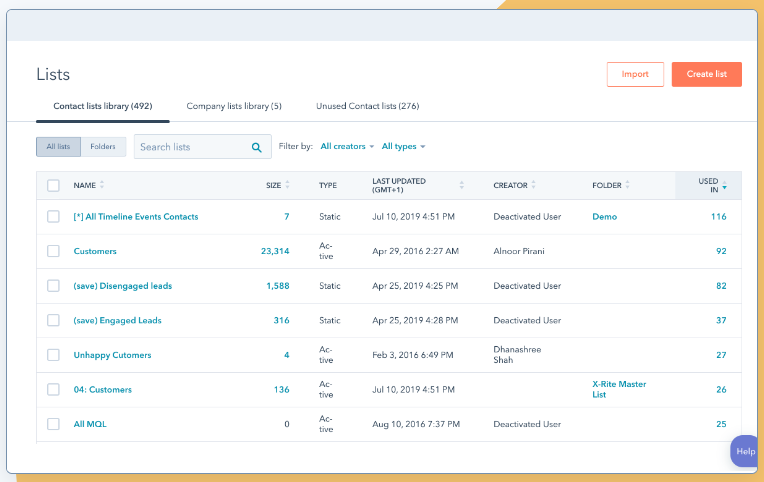This screenshot has height=482, width=764.
Task: Expand the All types filter
Action: coord(403,147)
